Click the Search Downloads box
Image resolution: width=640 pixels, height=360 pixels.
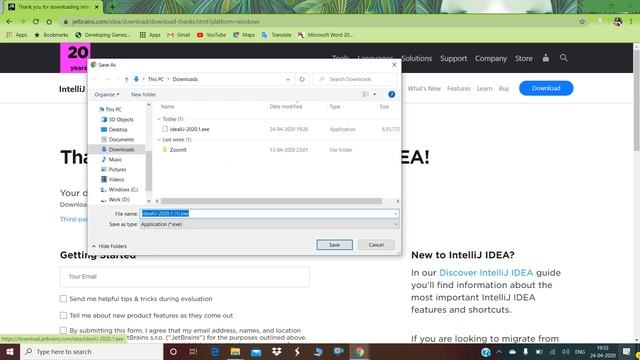pyautogui.click(x=355, y=79)
